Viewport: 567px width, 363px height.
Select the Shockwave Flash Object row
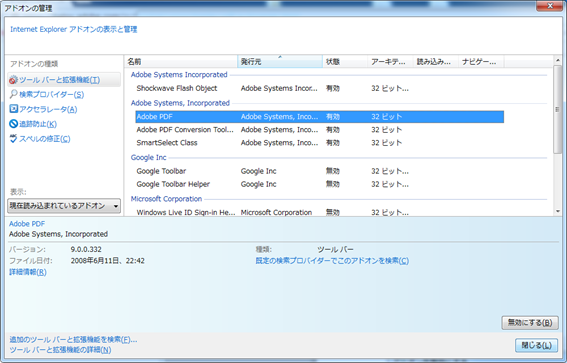[x=320, y=88]
